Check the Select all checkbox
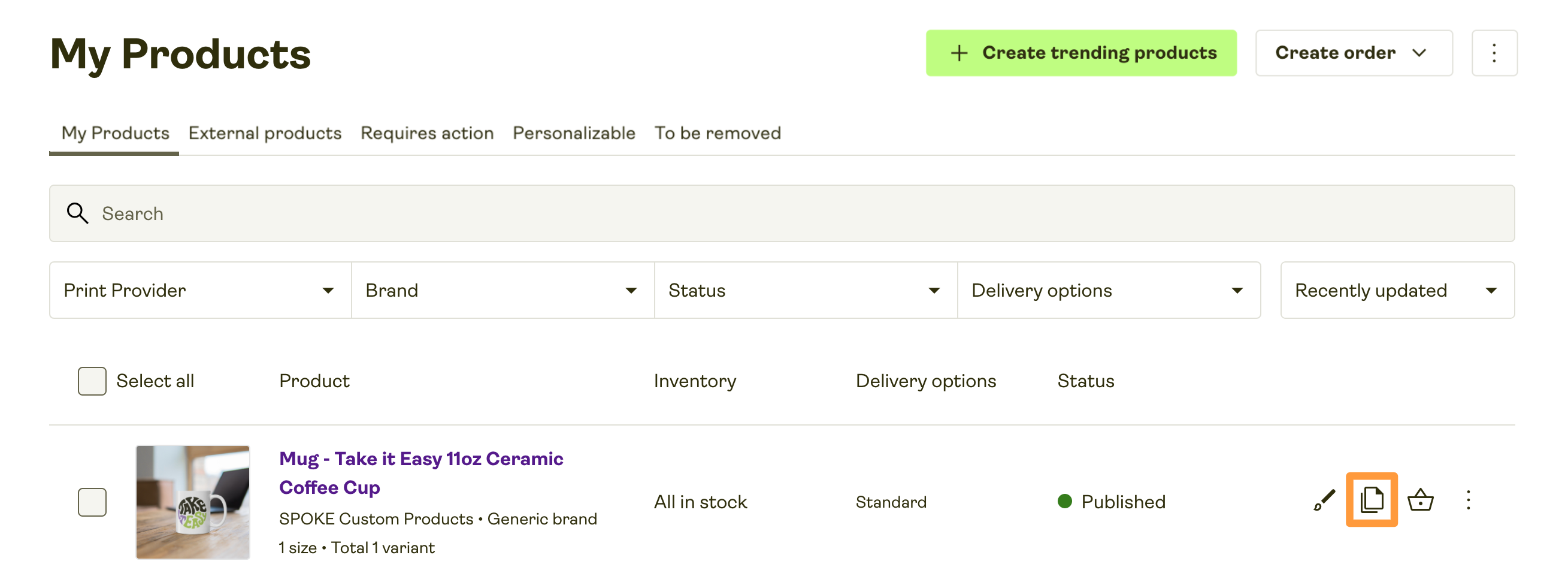Viewport: 1568px width, 570px height. point(91,381)
